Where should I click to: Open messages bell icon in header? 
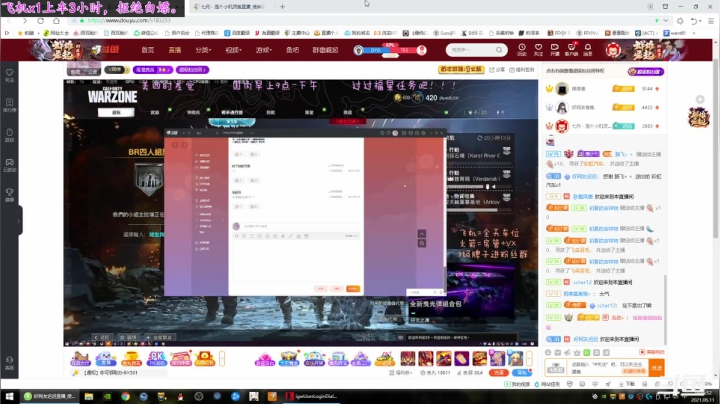pos(588,50)
